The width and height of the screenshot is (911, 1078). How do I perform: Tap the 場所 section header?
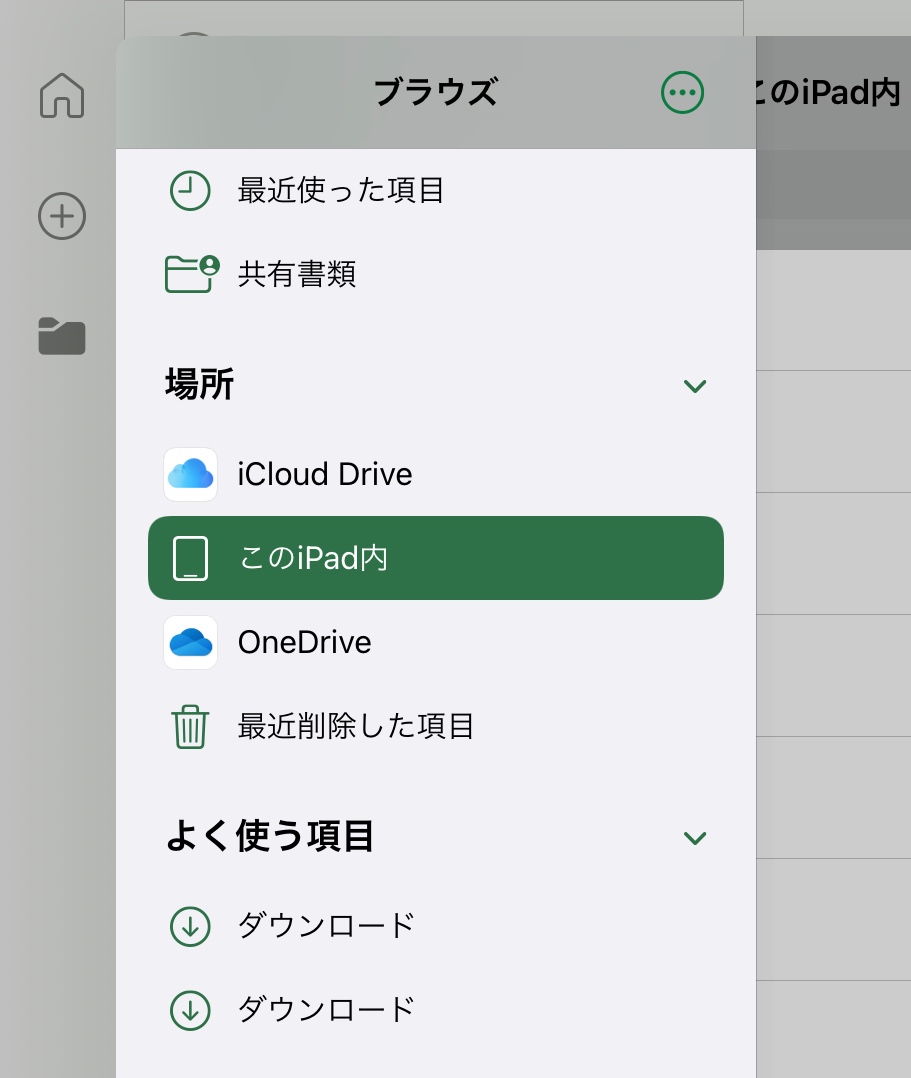pos(199,384)
